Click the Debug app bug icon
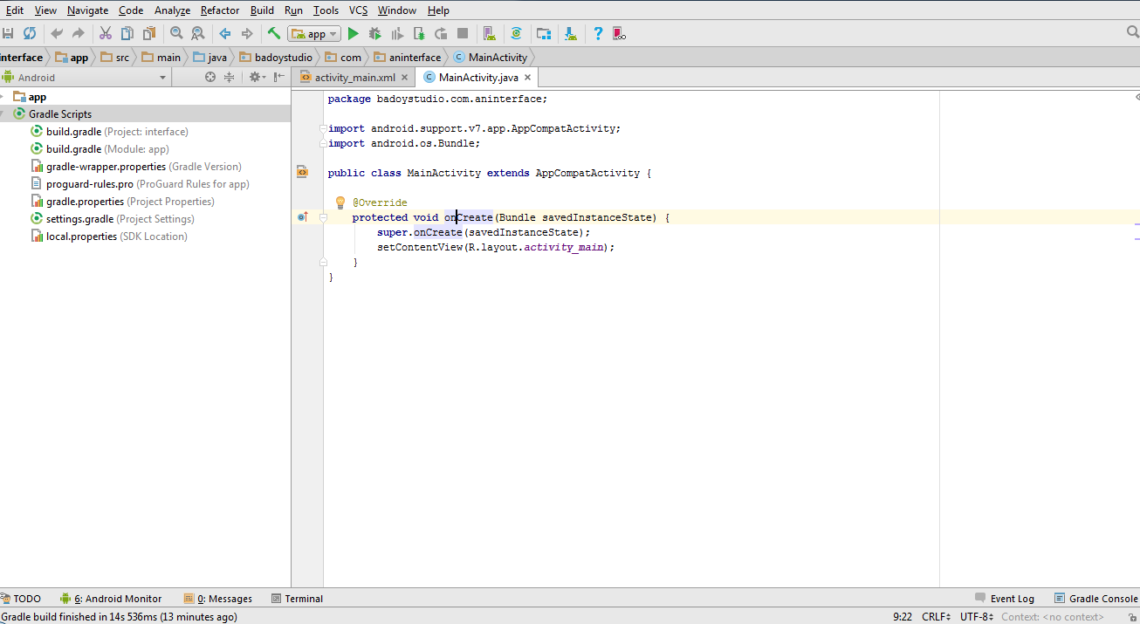The height and width of the screenshot is (624, 1140). [x=375, y=34]
